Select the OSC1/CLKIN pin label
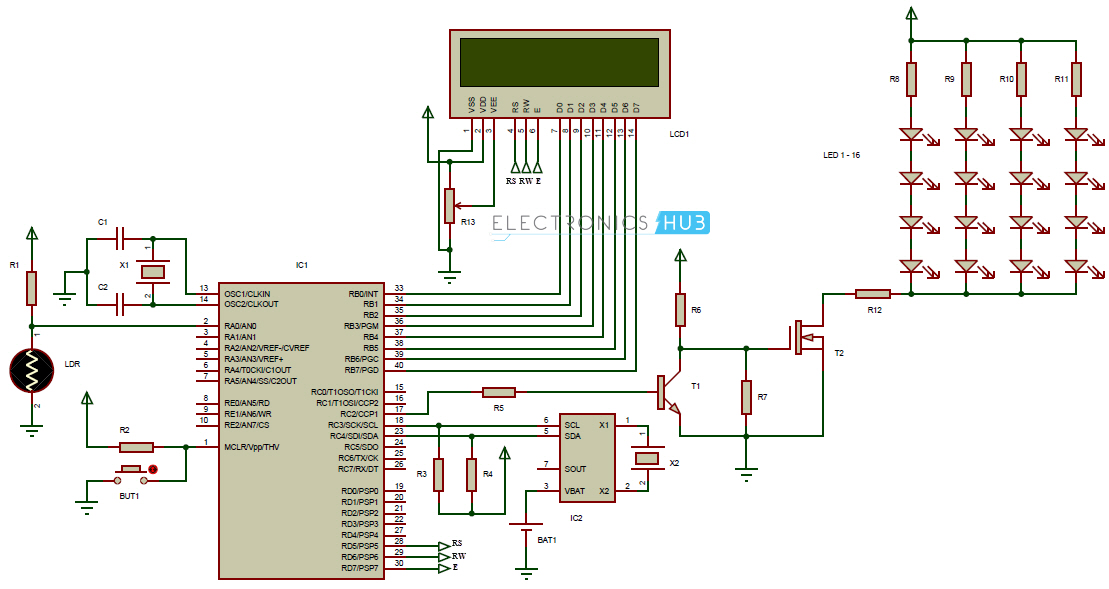This screenshot has height=589, width=1109. 248,293
